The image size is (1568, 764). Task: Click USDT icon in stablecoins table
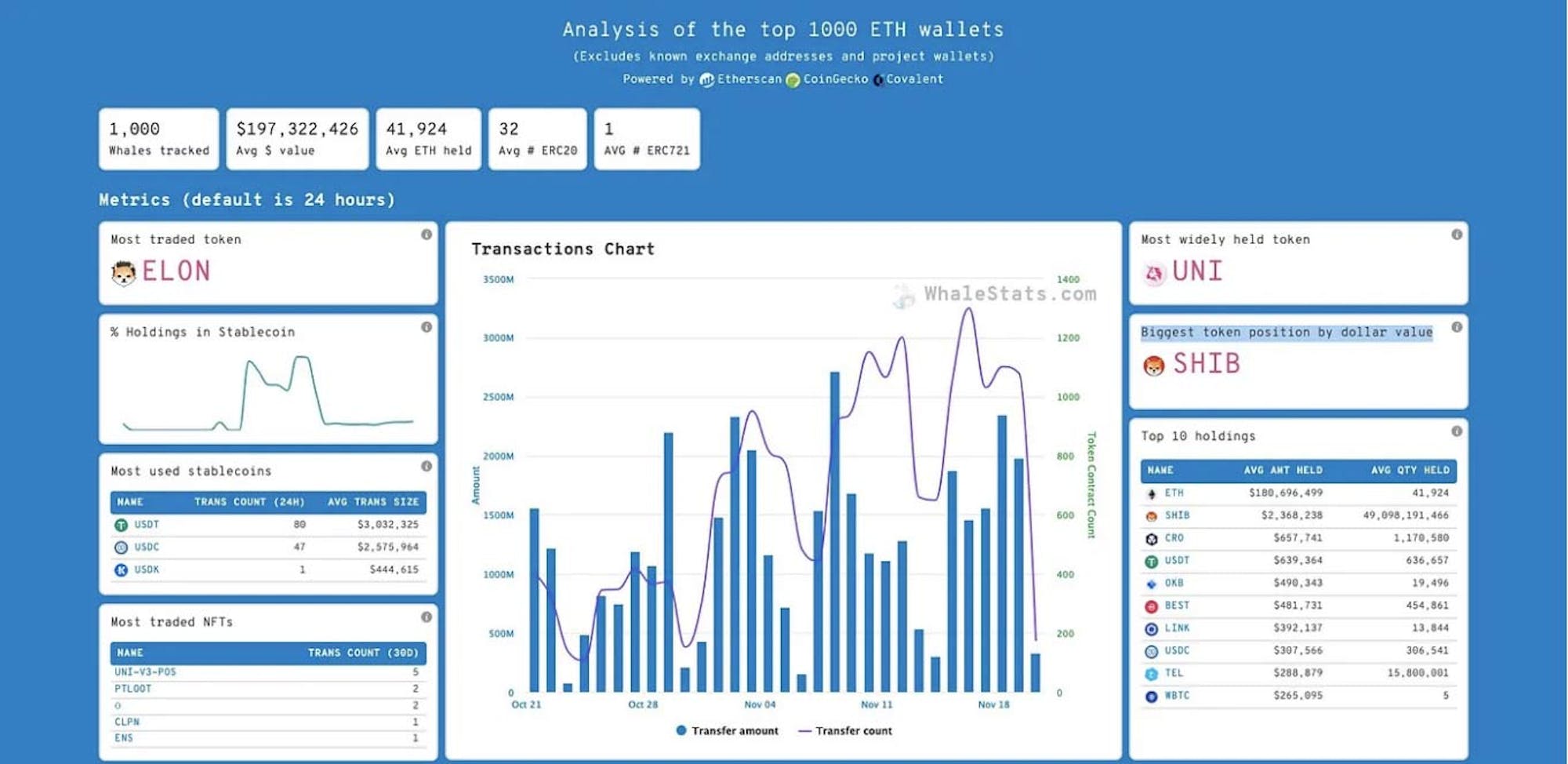pos(121,526)
